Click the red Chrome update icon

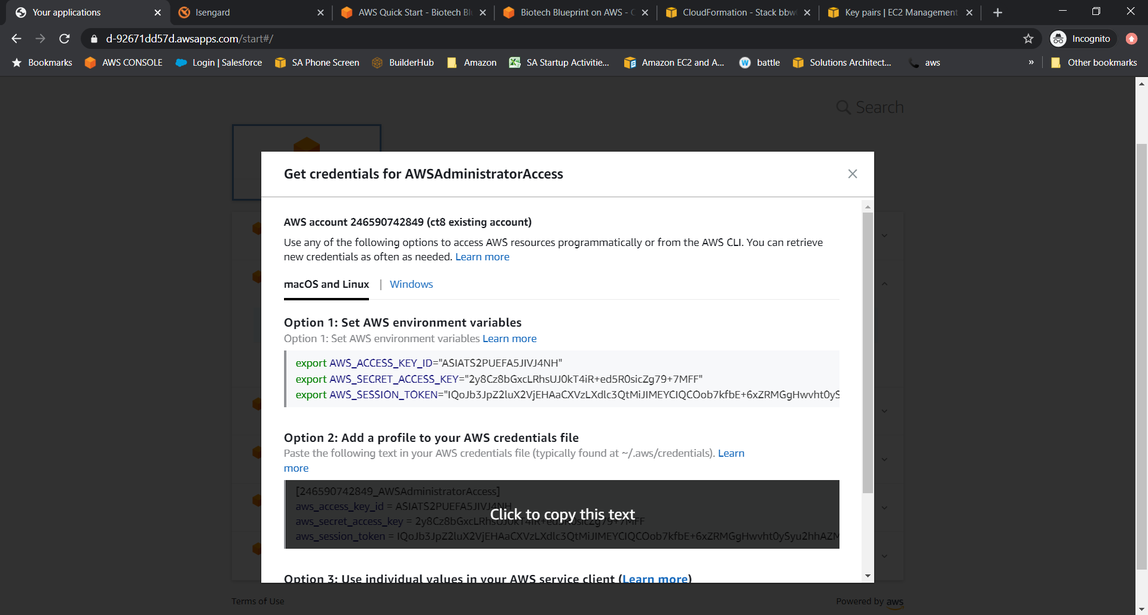coord(1131,38)
